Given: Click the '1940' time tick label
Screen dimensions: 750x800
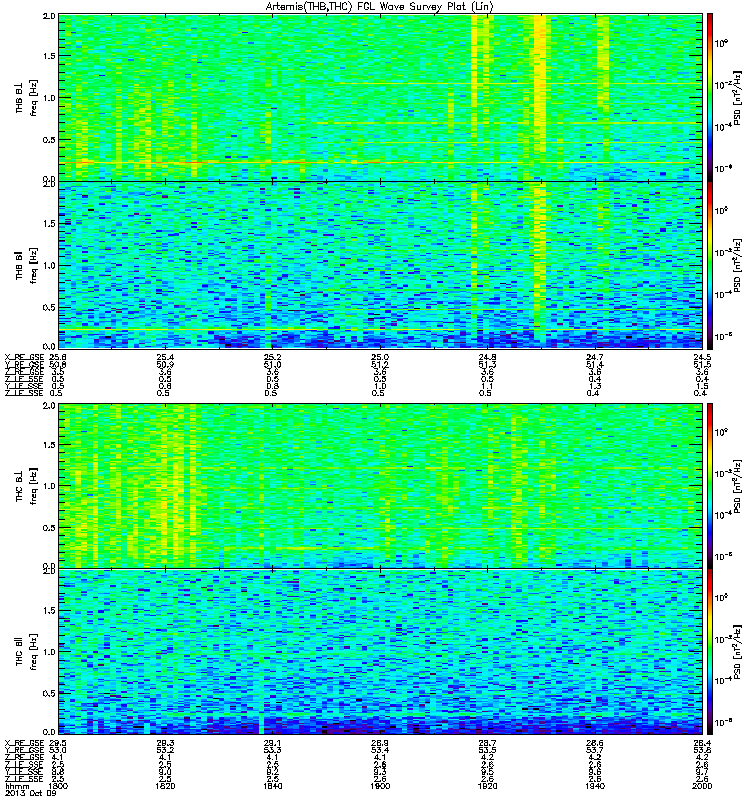Looking at the screenshot, I should 595,786.
